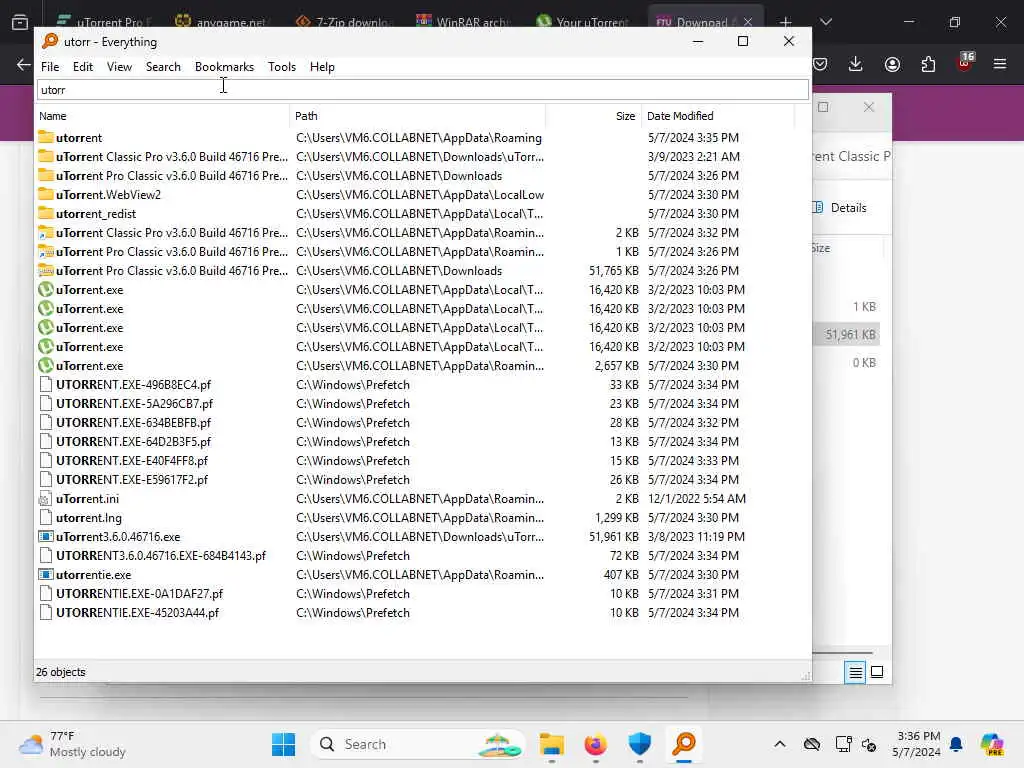This screenshot has height=768, width=1024.
Task: Go back in the browser
Action: point(24,64)
